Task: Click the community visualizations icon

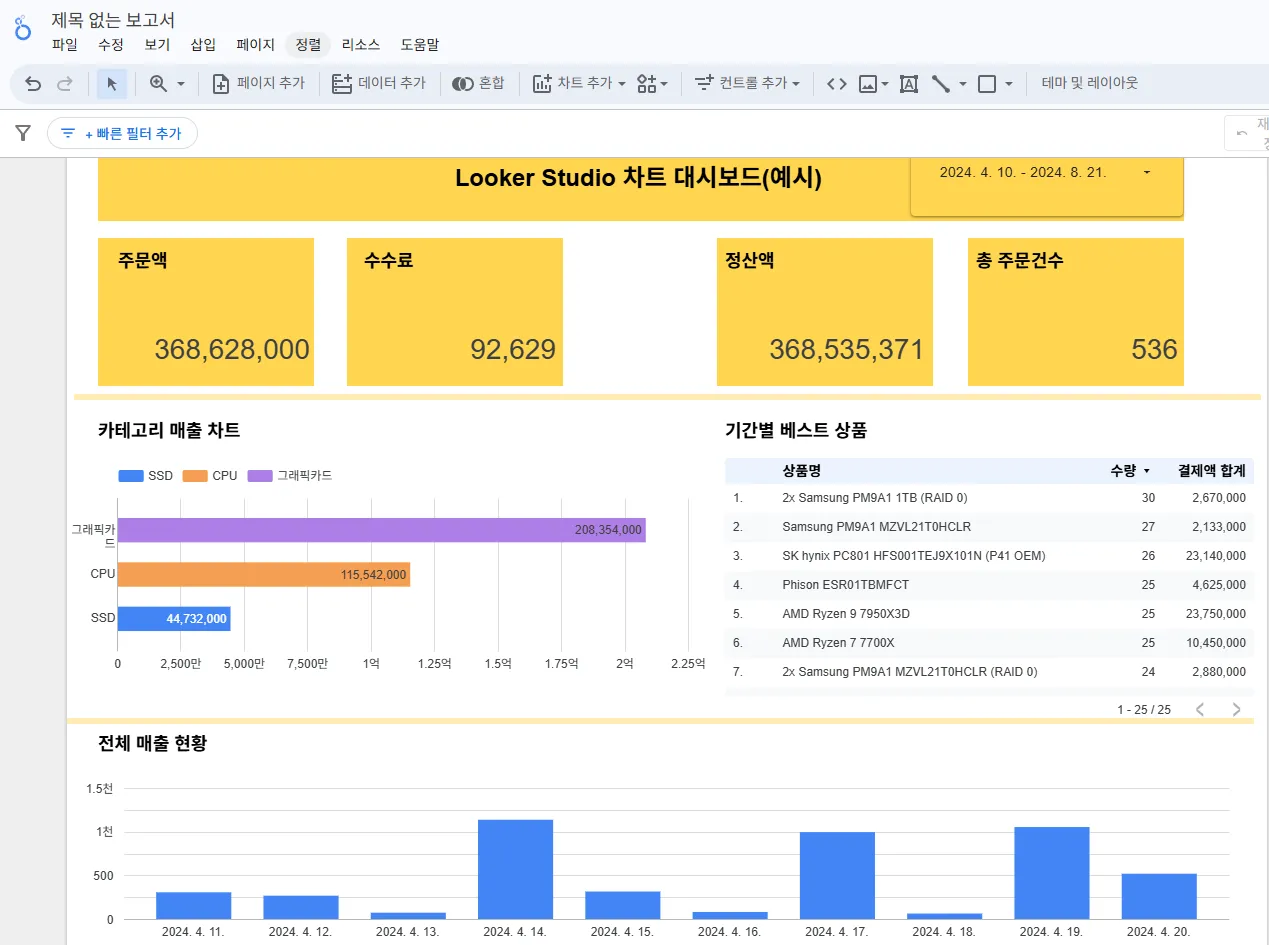Action: point(645,83)
